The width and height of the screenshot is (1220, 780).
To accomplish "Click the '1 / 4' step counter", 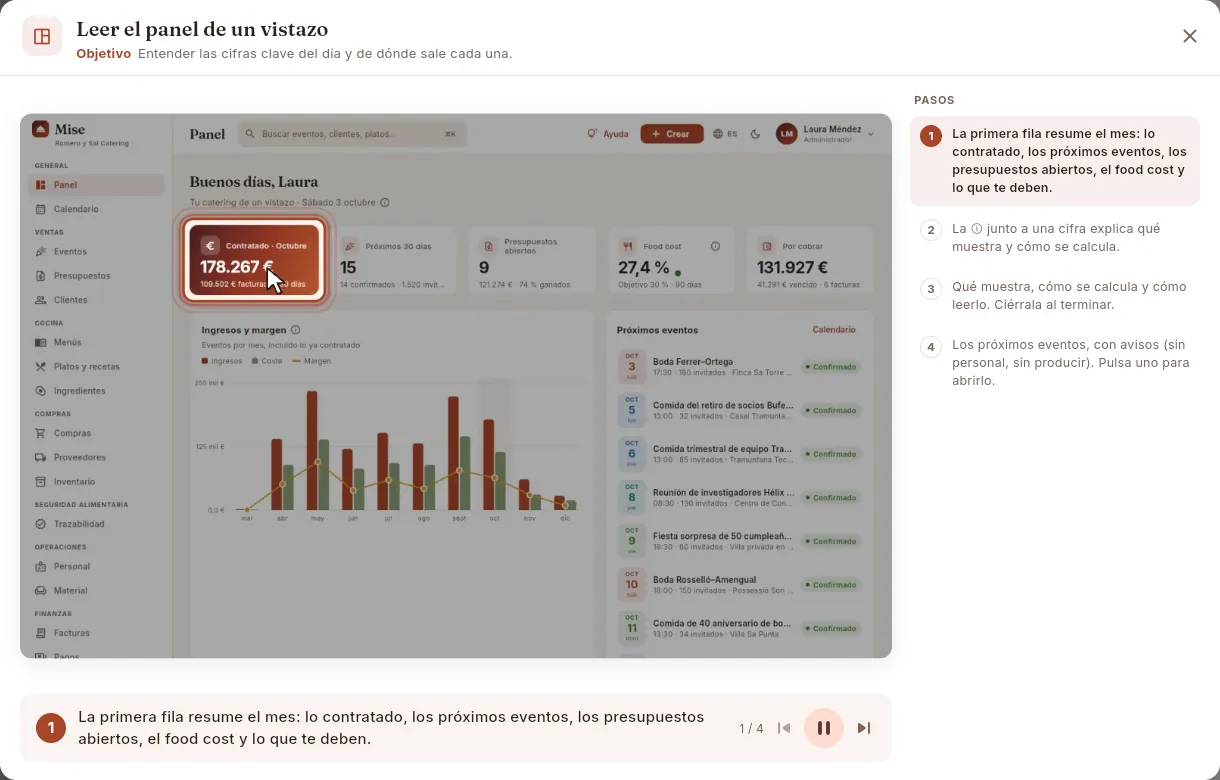I will coord(751,728).
